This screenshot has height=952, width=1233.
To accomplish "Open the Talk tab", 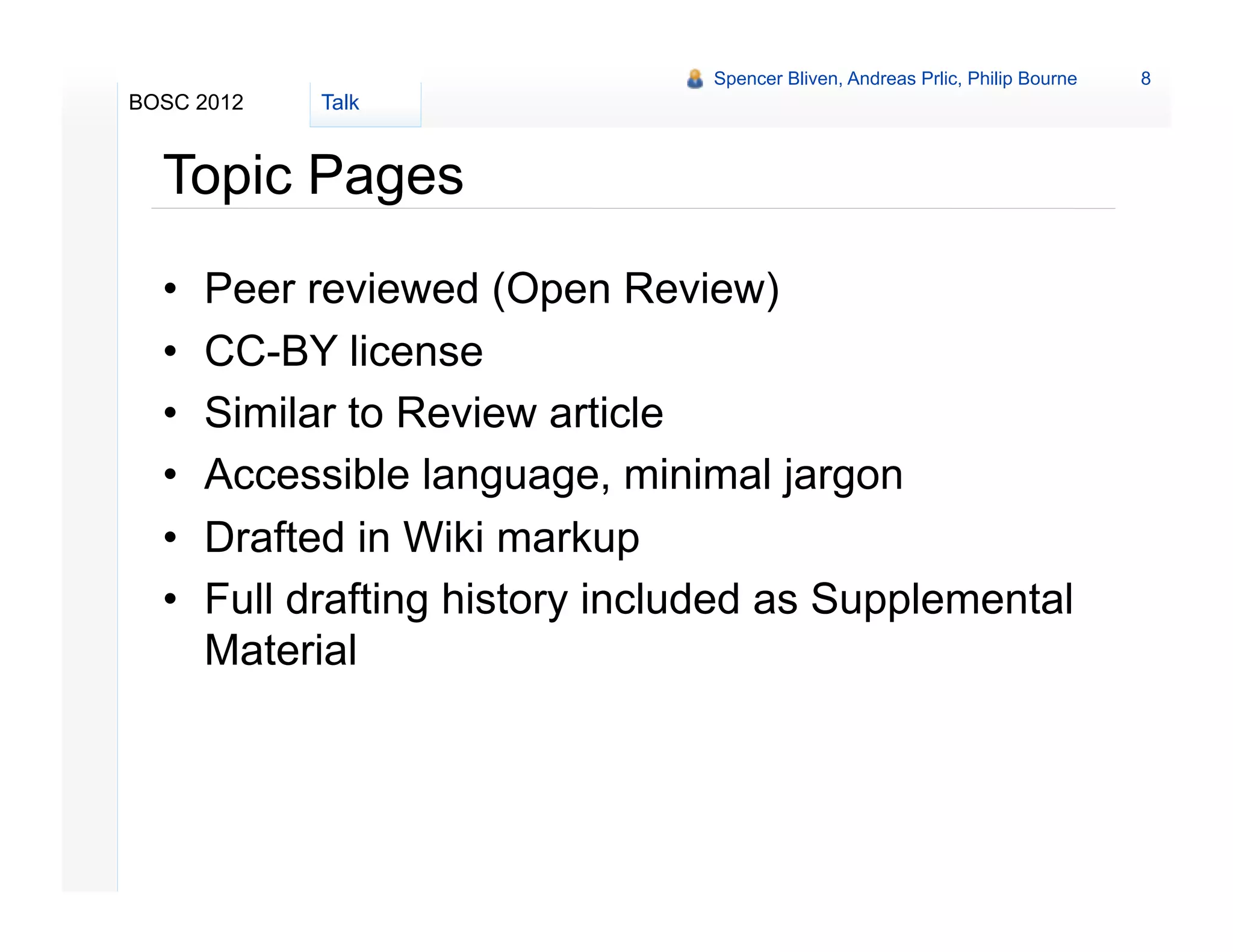I will click(x=365, y=104).
